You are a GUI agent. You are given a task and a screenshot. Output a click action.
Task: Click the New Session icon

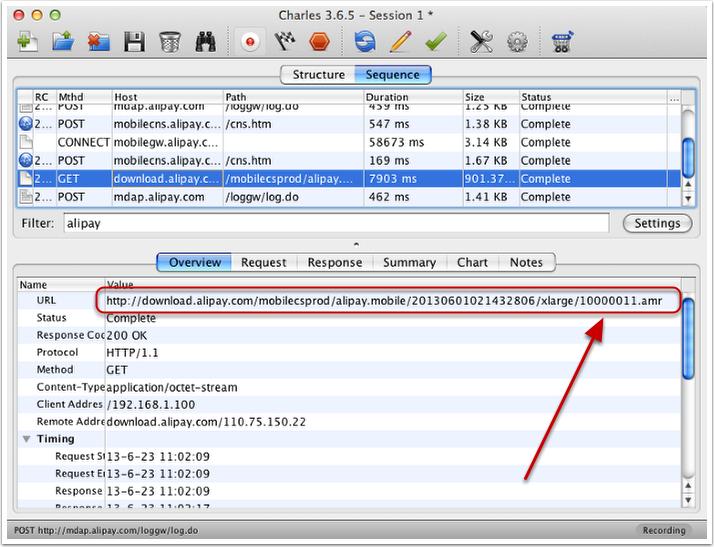click(27, 41)
